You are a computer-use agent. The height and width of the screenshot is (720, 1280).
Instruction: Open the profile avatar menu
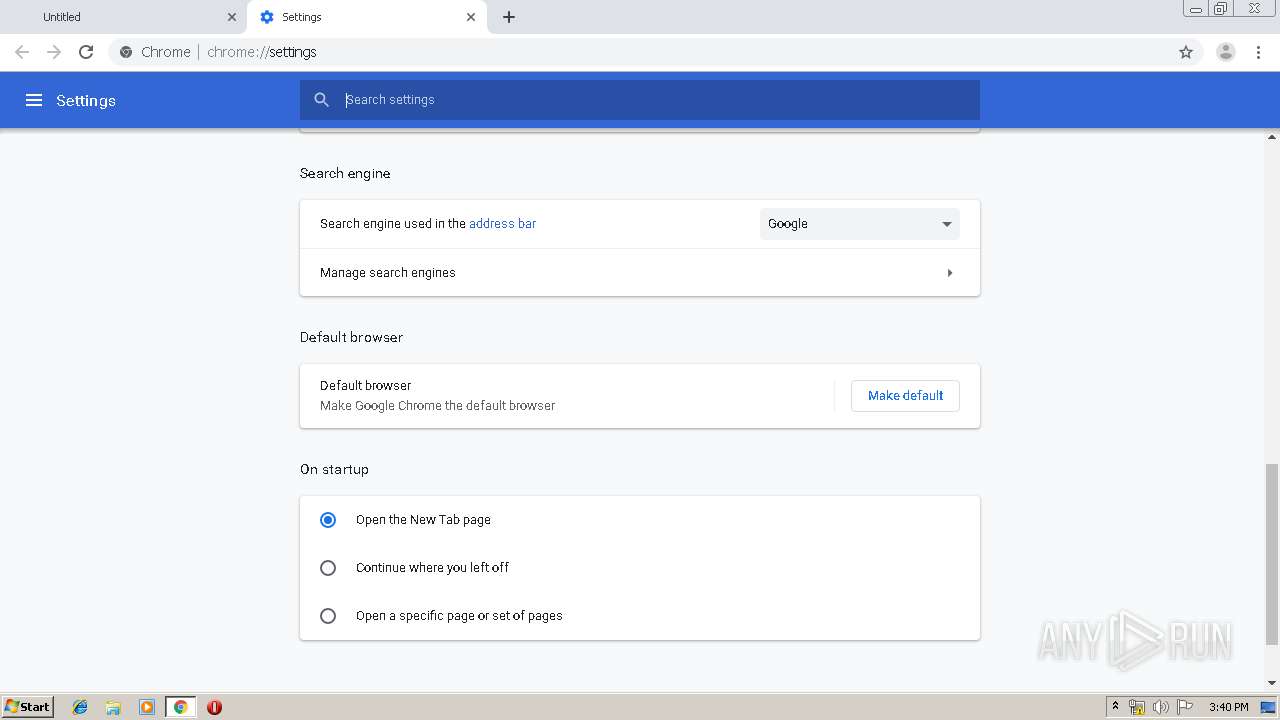(1226, 52)
